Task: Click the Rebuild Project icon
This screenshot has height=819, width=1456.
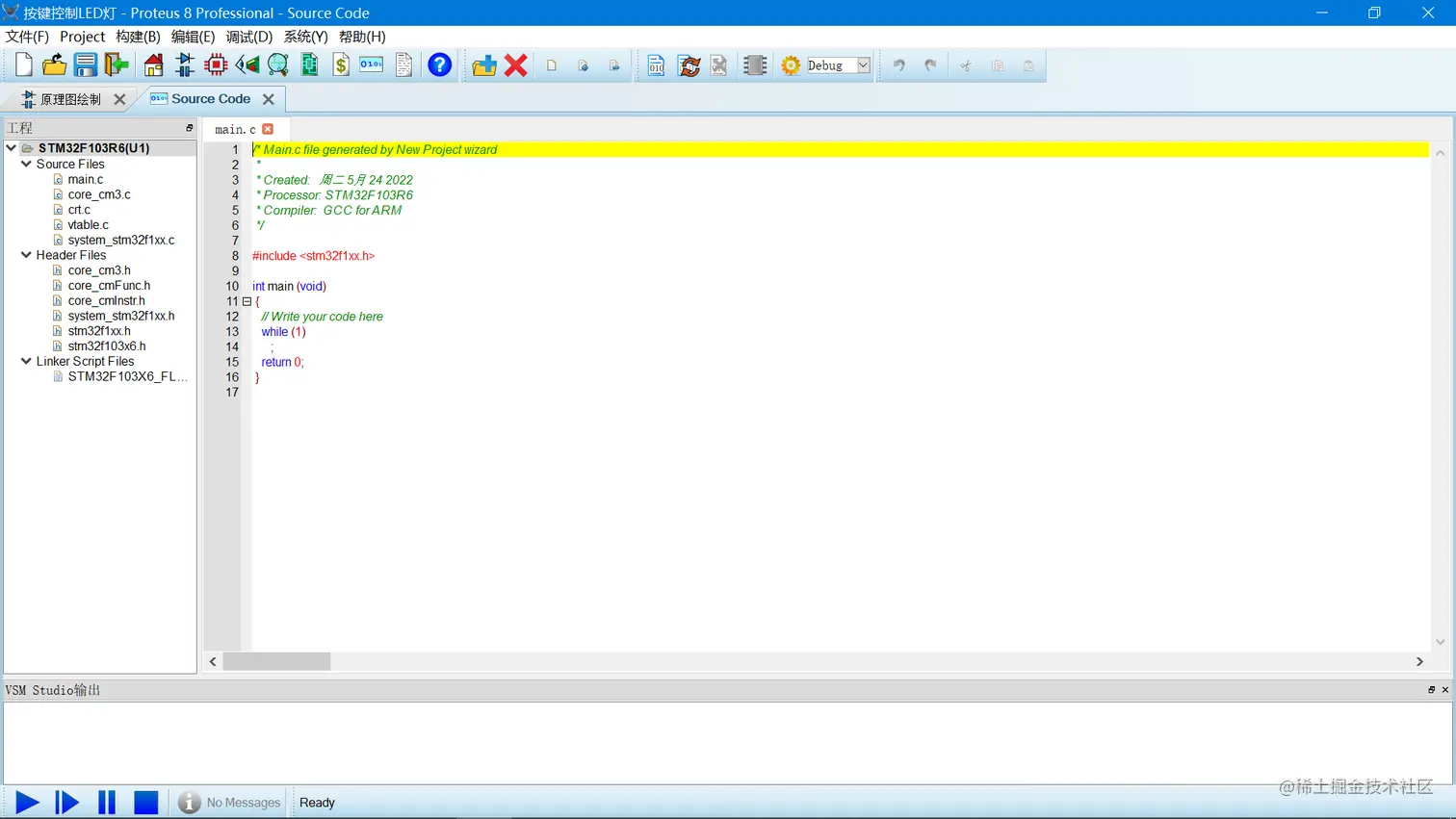Action: (x=689, y=65)
